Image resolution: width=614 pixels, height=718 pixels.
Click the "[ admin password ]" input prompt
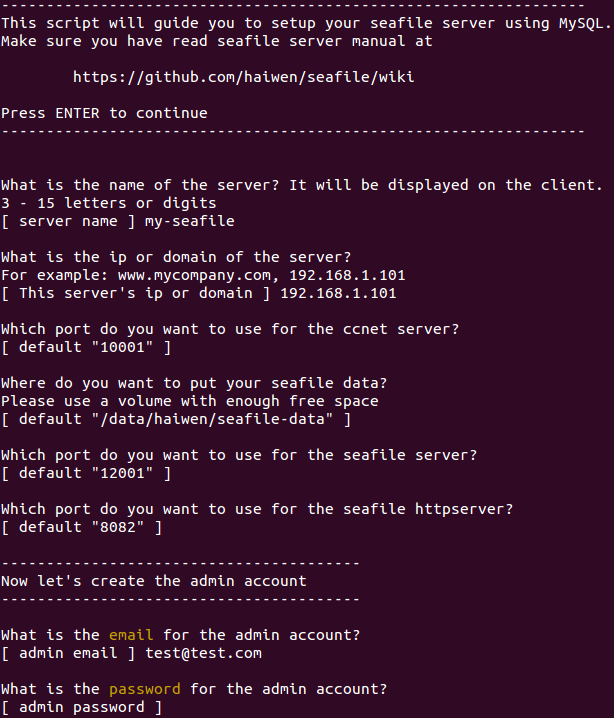(82, 707)
